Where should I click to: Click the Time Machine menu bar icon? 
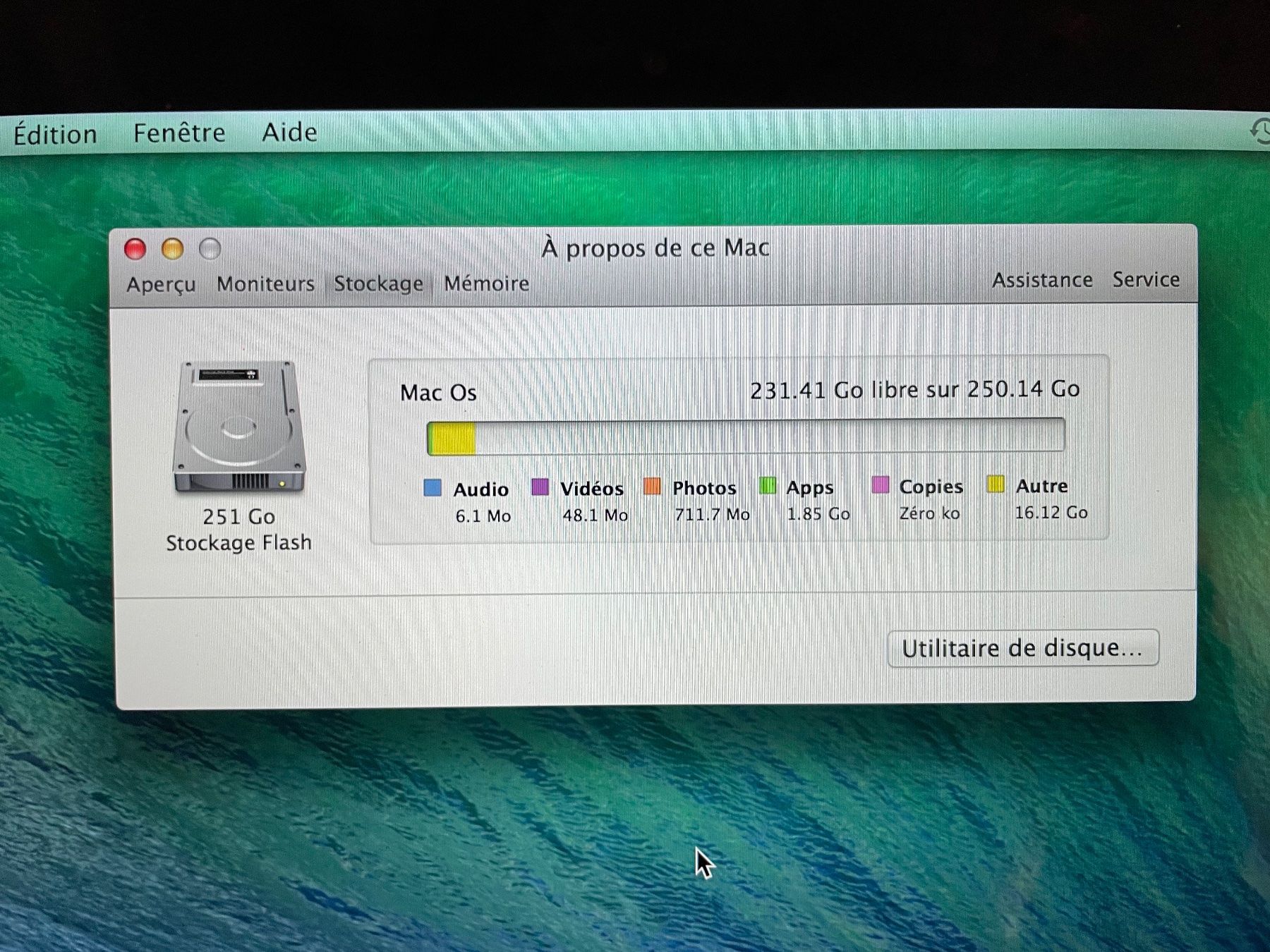[1260, 131]
